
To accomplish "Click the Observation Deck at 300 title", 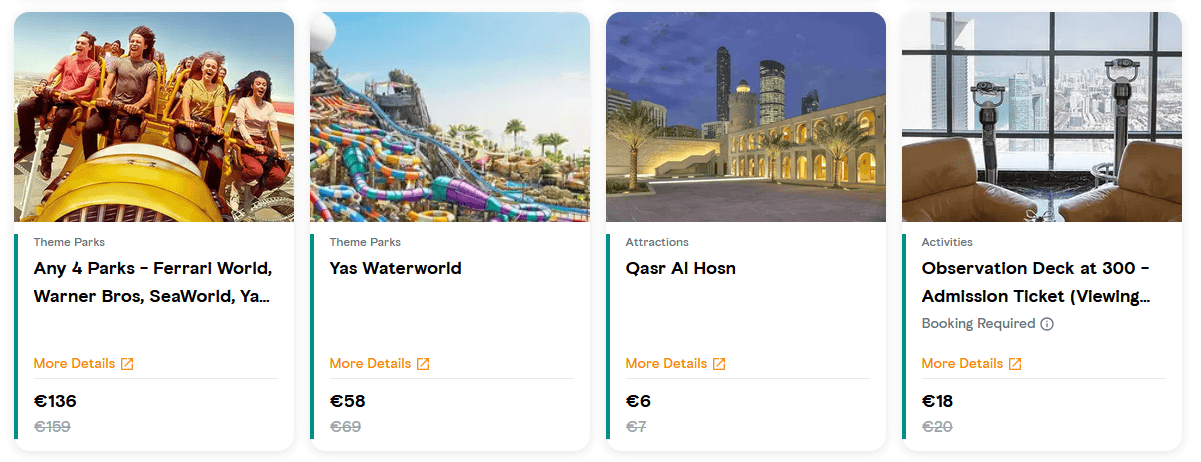I will pyautogui.click(x=1035, y=282).
